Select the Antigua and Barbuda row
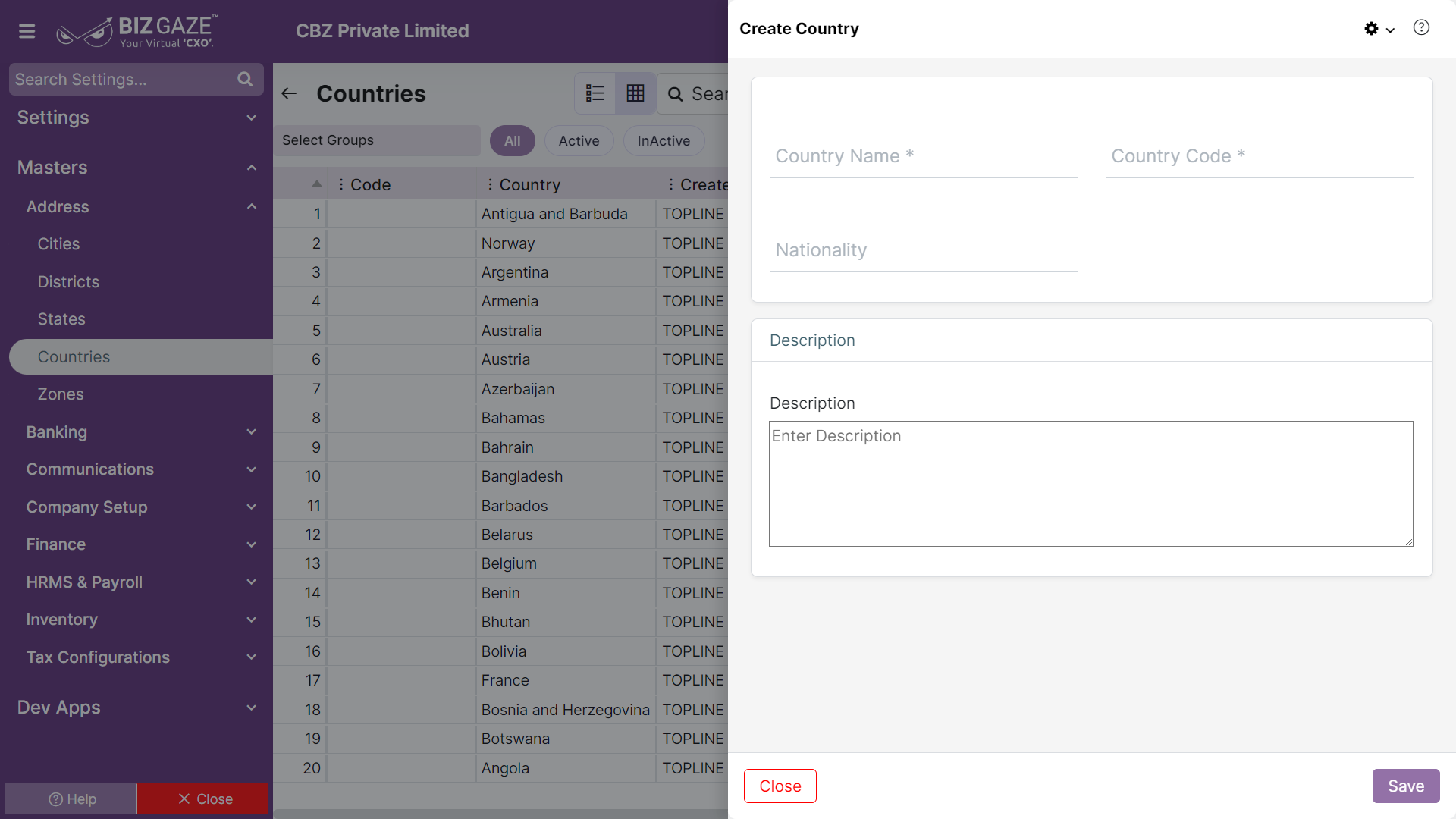Viewport: 1456px width, 819px height. tap(500, 214)
